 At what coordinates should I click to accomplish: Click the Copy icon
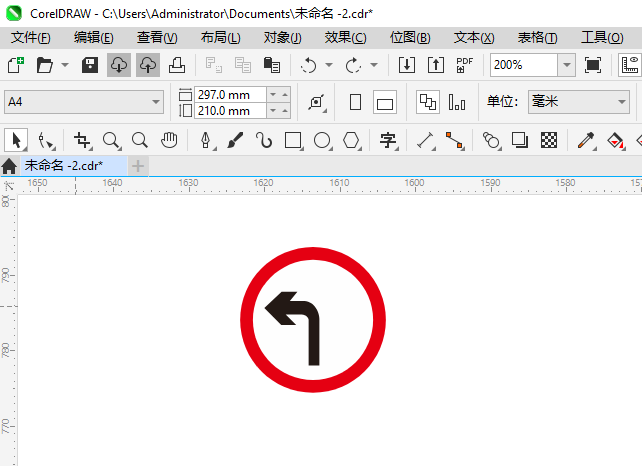click(x=242, y=65)
